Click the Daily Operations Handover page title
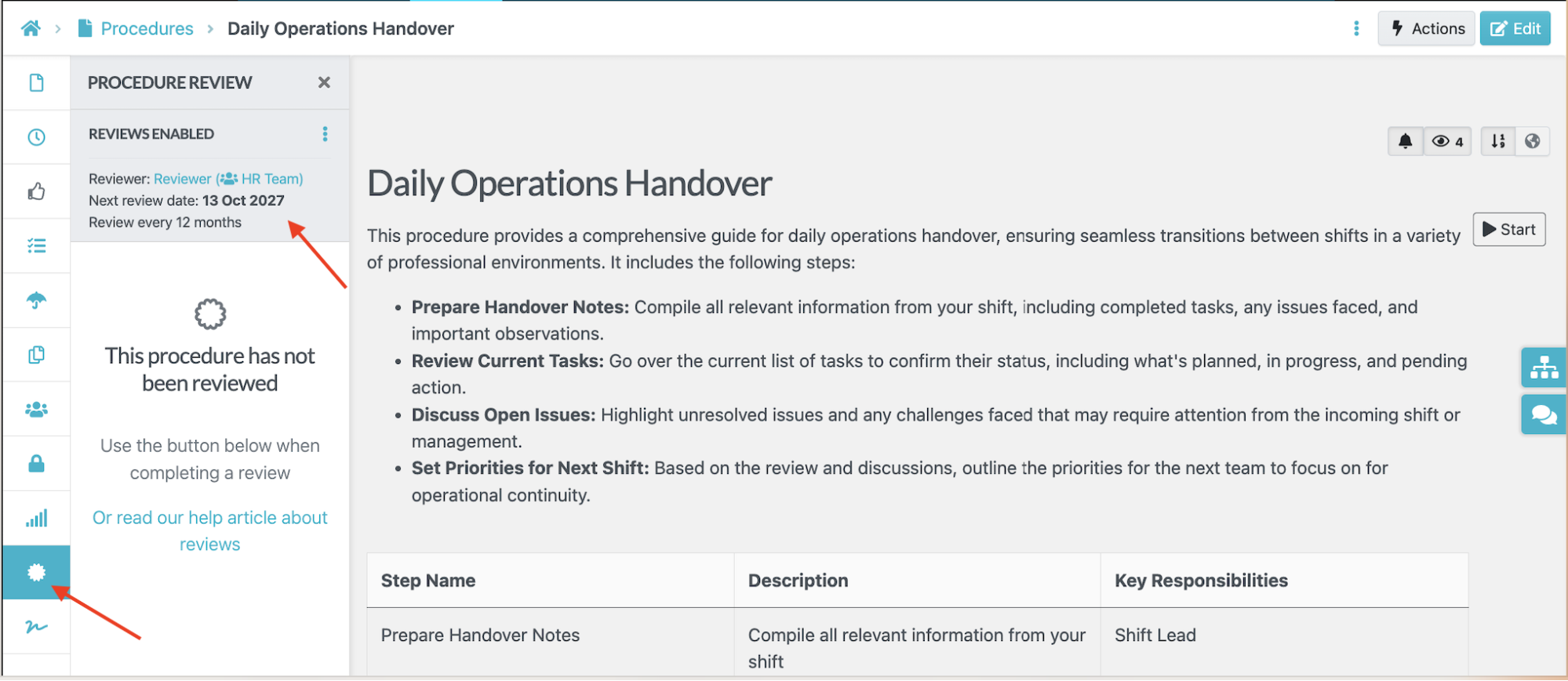Viewport: 1568px width, 681px height. pyautogui.click(x=569, y=184)
